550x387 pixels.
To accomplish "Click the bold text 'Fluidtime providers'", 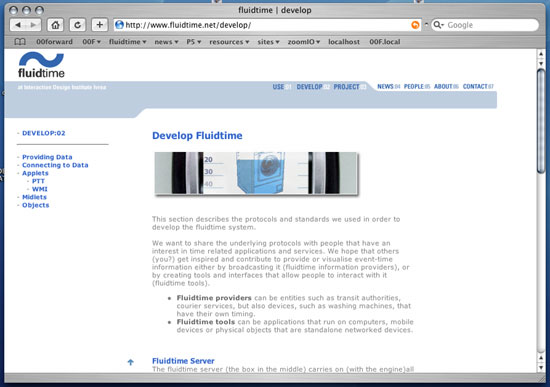I will click(214, 298).
